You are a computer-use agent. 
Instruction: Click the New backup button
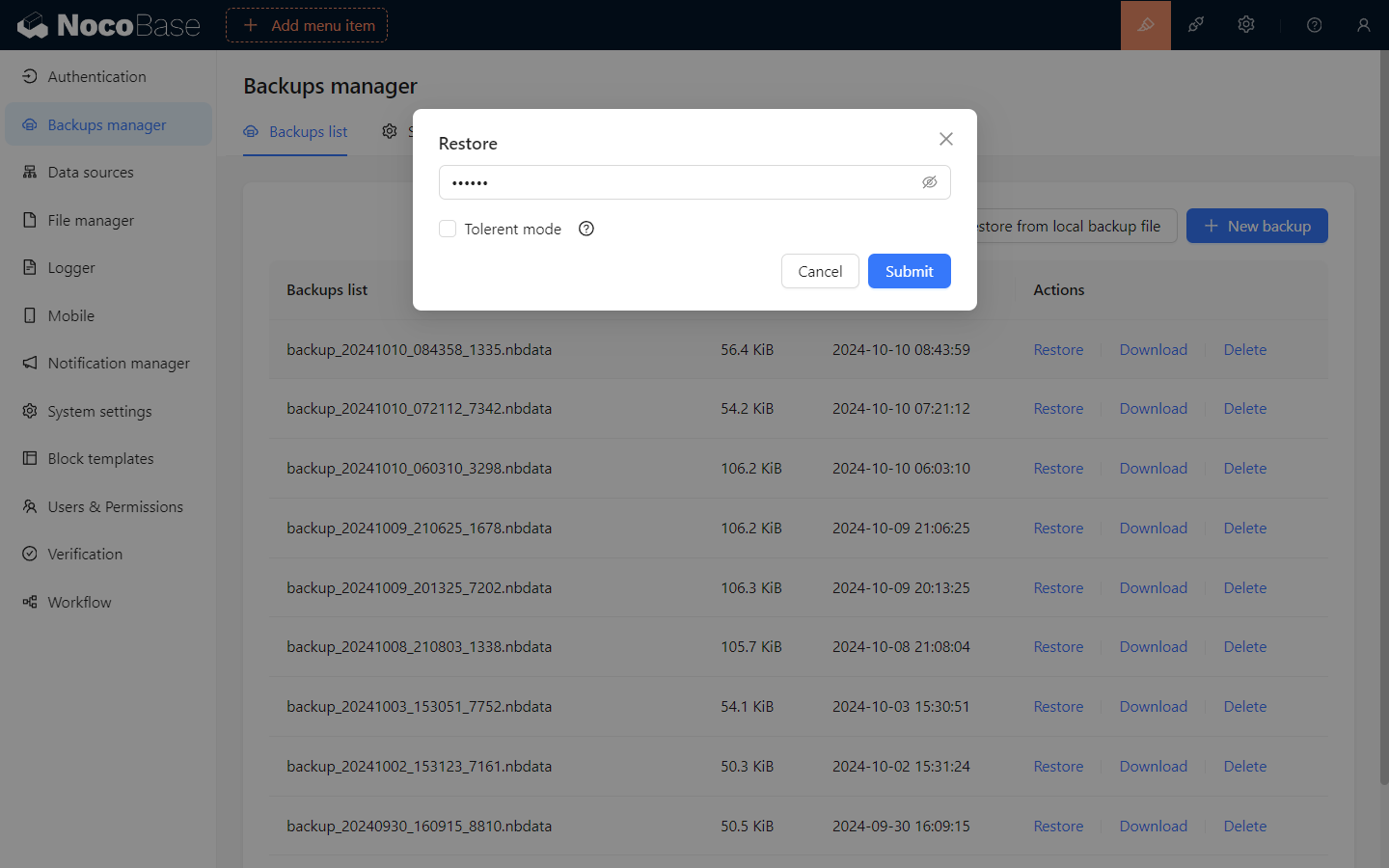(1256, 226)
